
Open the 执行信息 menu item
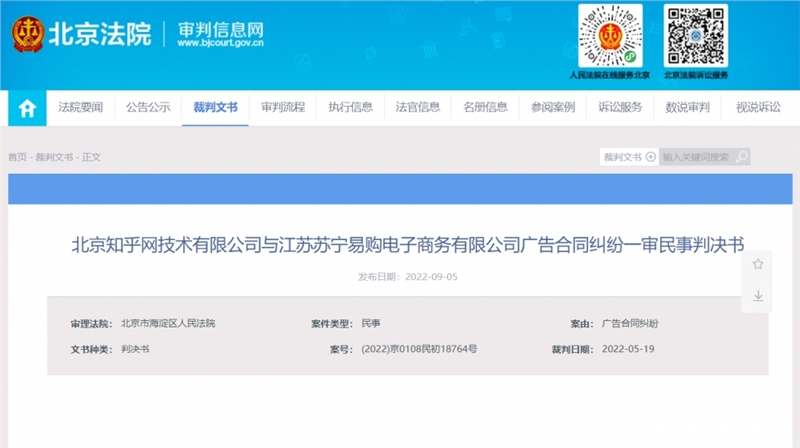point(350,108)
